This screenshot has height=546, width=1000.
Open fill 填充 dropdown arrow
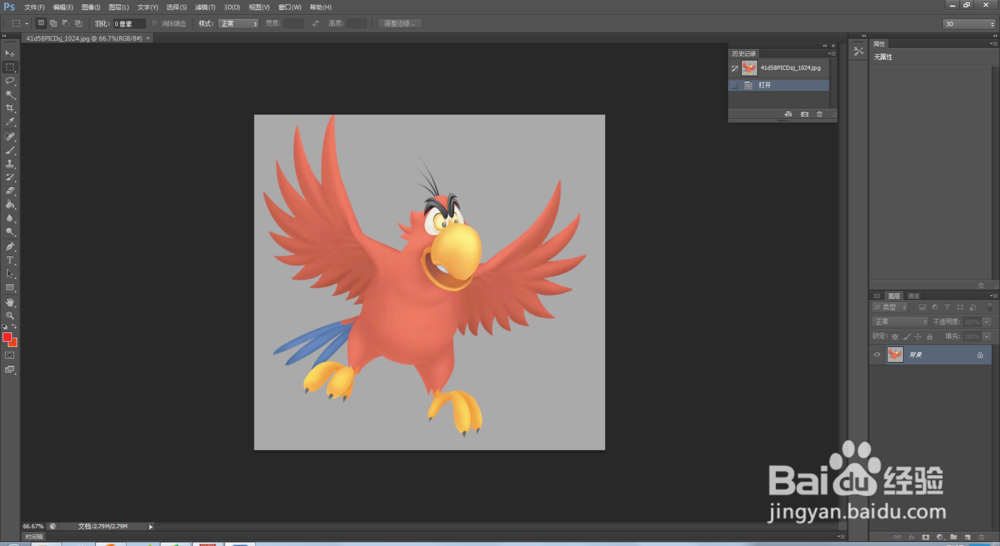point(987,336)
